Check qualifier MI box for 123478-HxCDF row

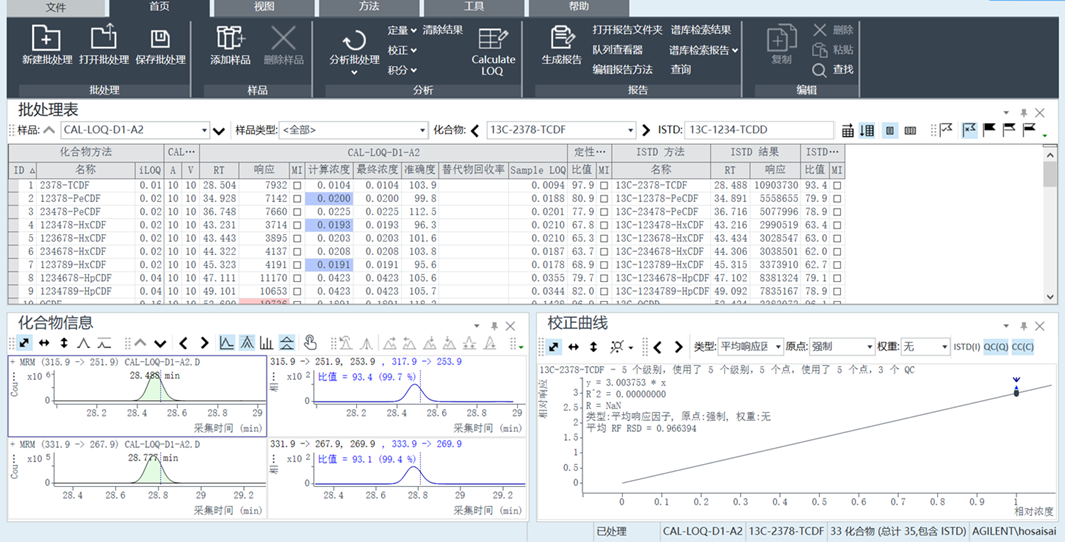(x=604, y=225)
